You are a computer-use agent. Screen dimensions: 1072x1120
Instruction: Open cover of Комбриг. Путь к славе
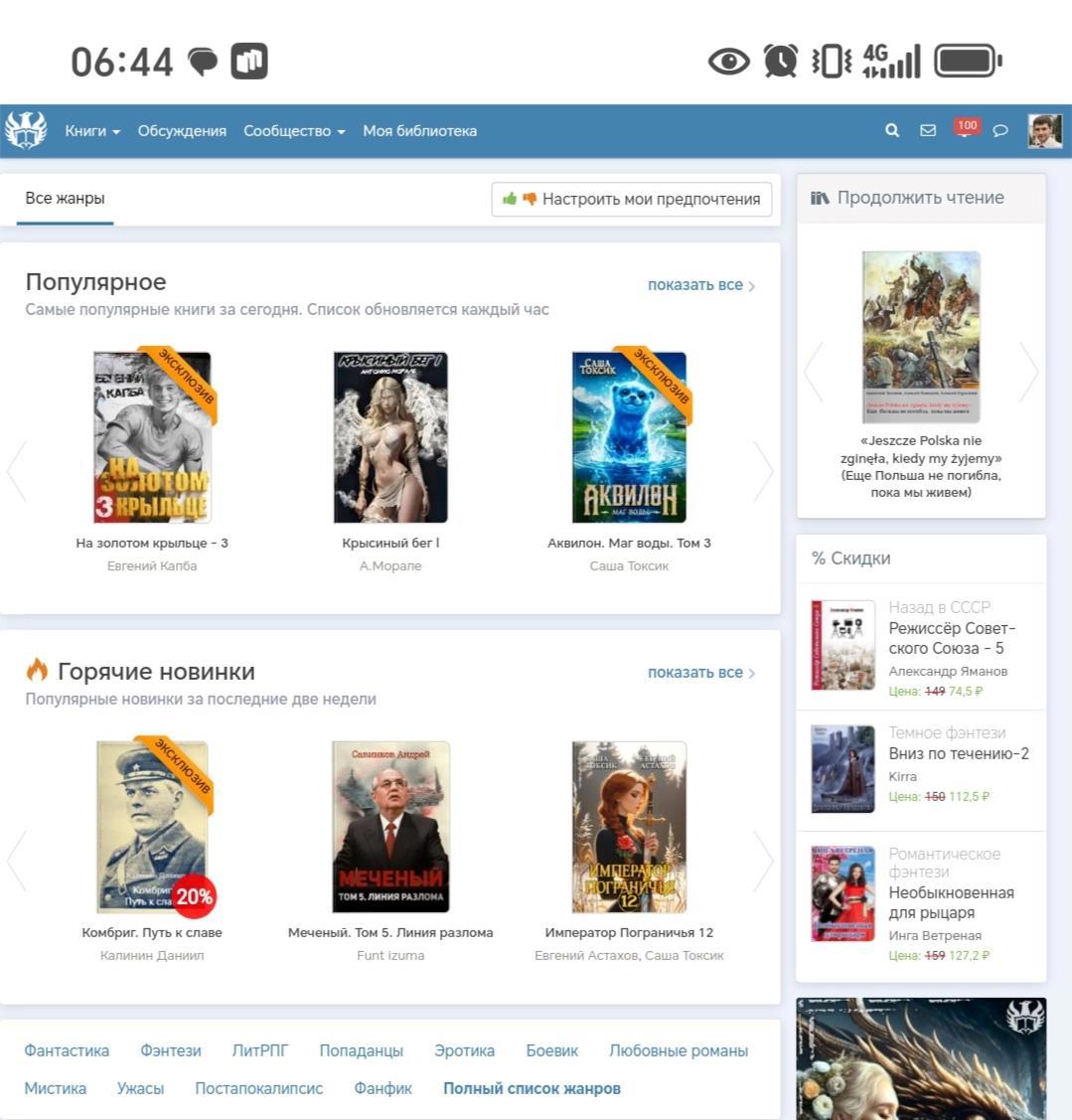point(152,827)
